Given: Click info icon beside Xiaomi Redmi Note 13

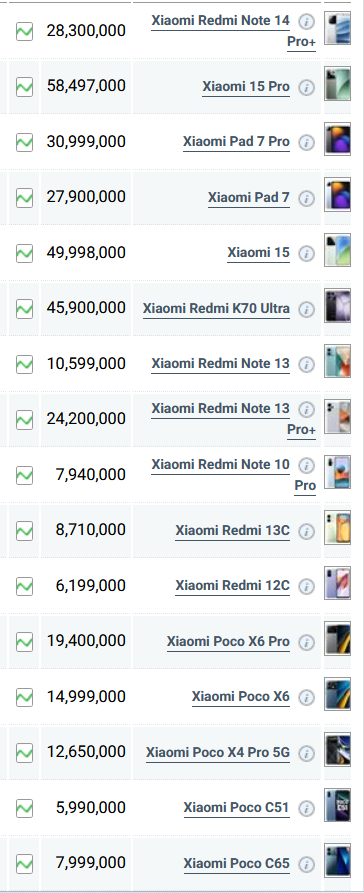Looking at the screenshot, I should [306, 364].
